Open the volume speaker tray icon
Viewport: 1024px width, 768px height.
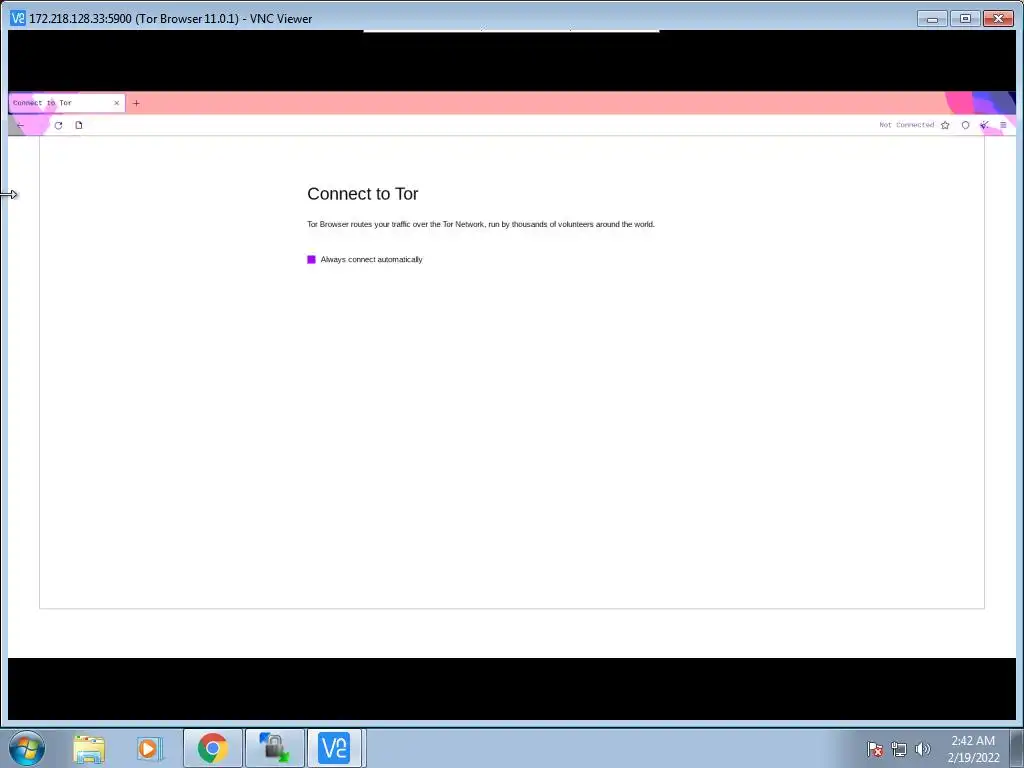pos(922,749)
